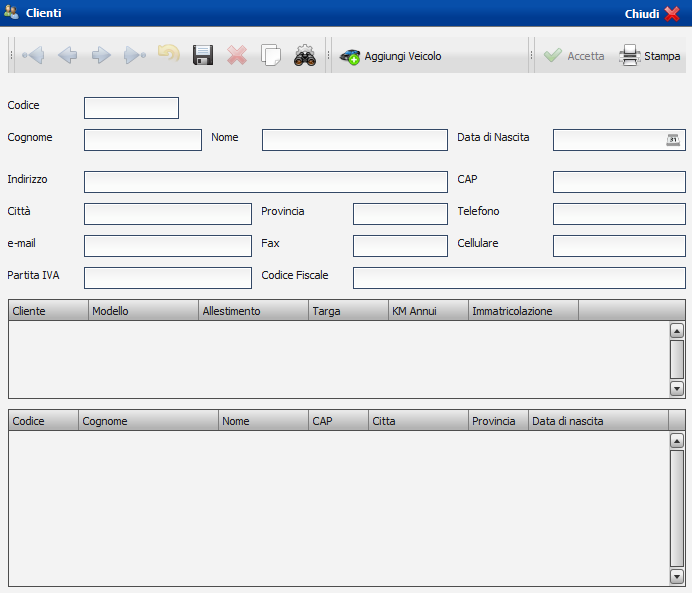The width and height of the screenshot is (692, 593).
Task: Click the yellow undo arrow icon
Action: [x=169, y=54]
